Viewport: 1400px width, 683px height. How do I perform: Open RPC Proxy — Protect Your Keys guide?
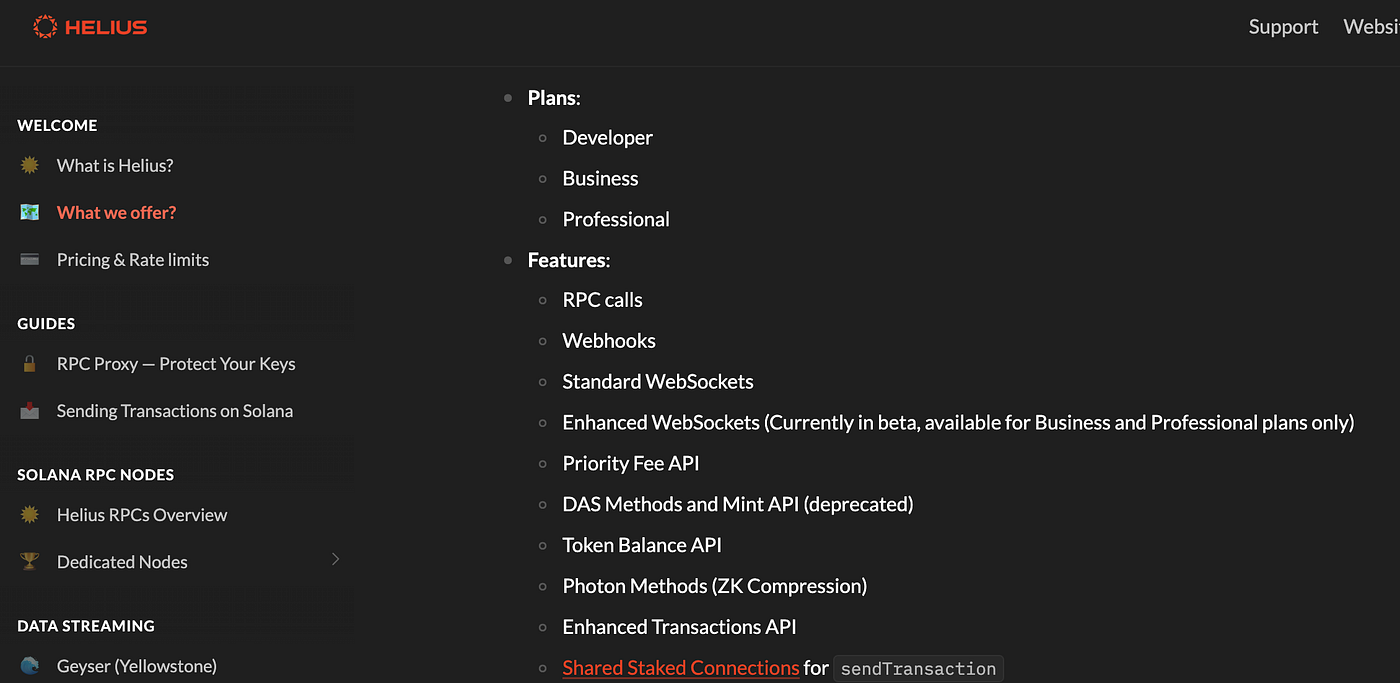(x=176, y=364)
